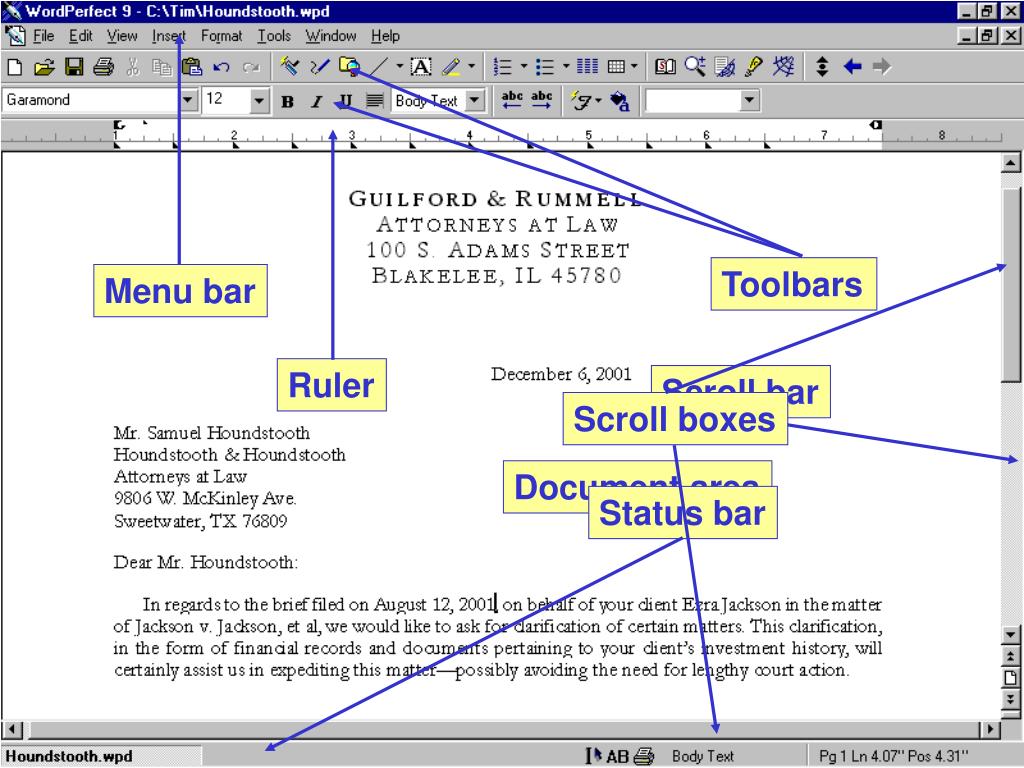Open the font size 12 dropdown
1024x768 pixels.
click(259, 101)
